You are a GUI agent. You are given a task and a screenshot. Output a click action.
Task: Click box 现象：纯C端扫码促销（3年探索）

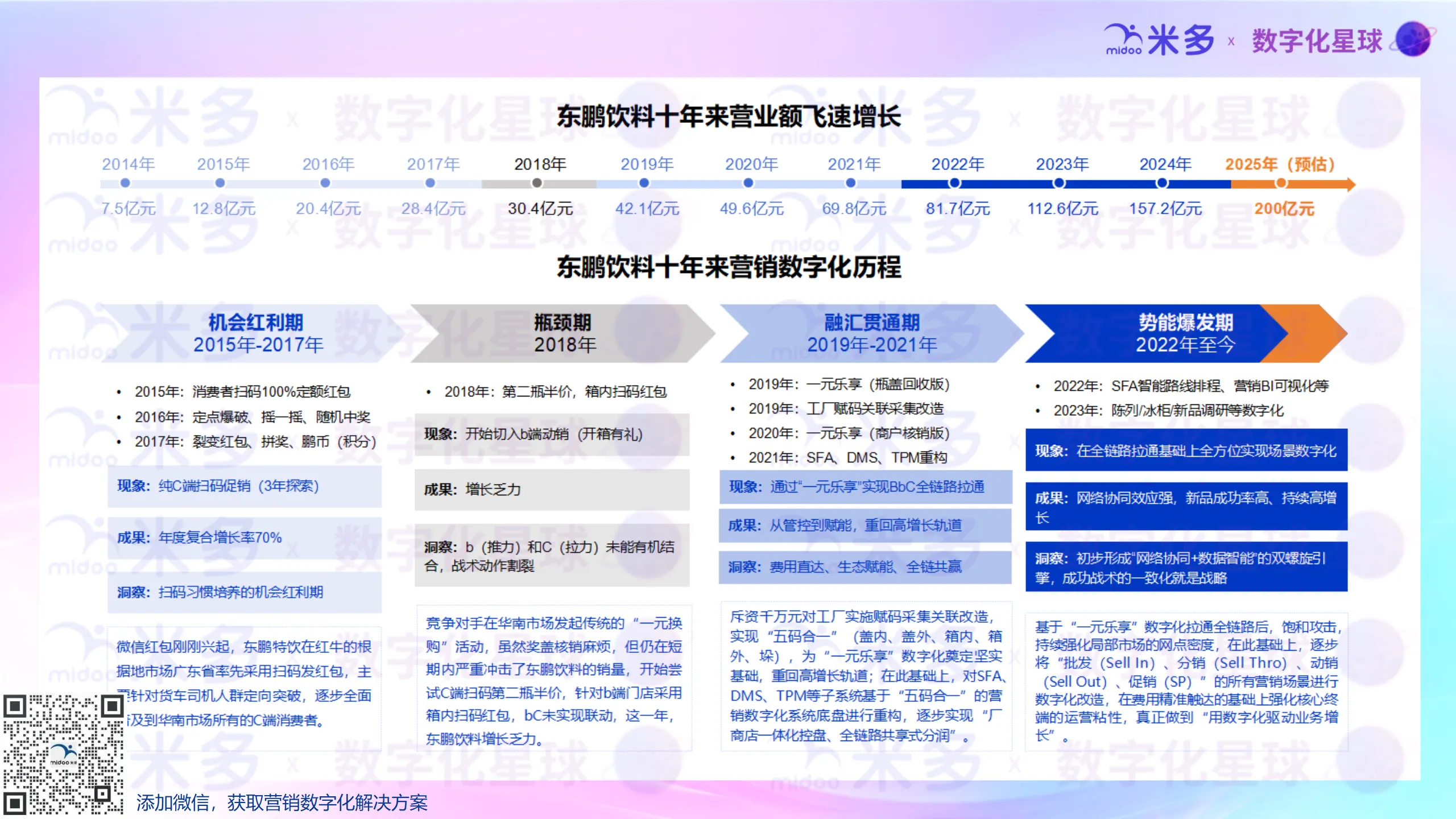point(245,486)
